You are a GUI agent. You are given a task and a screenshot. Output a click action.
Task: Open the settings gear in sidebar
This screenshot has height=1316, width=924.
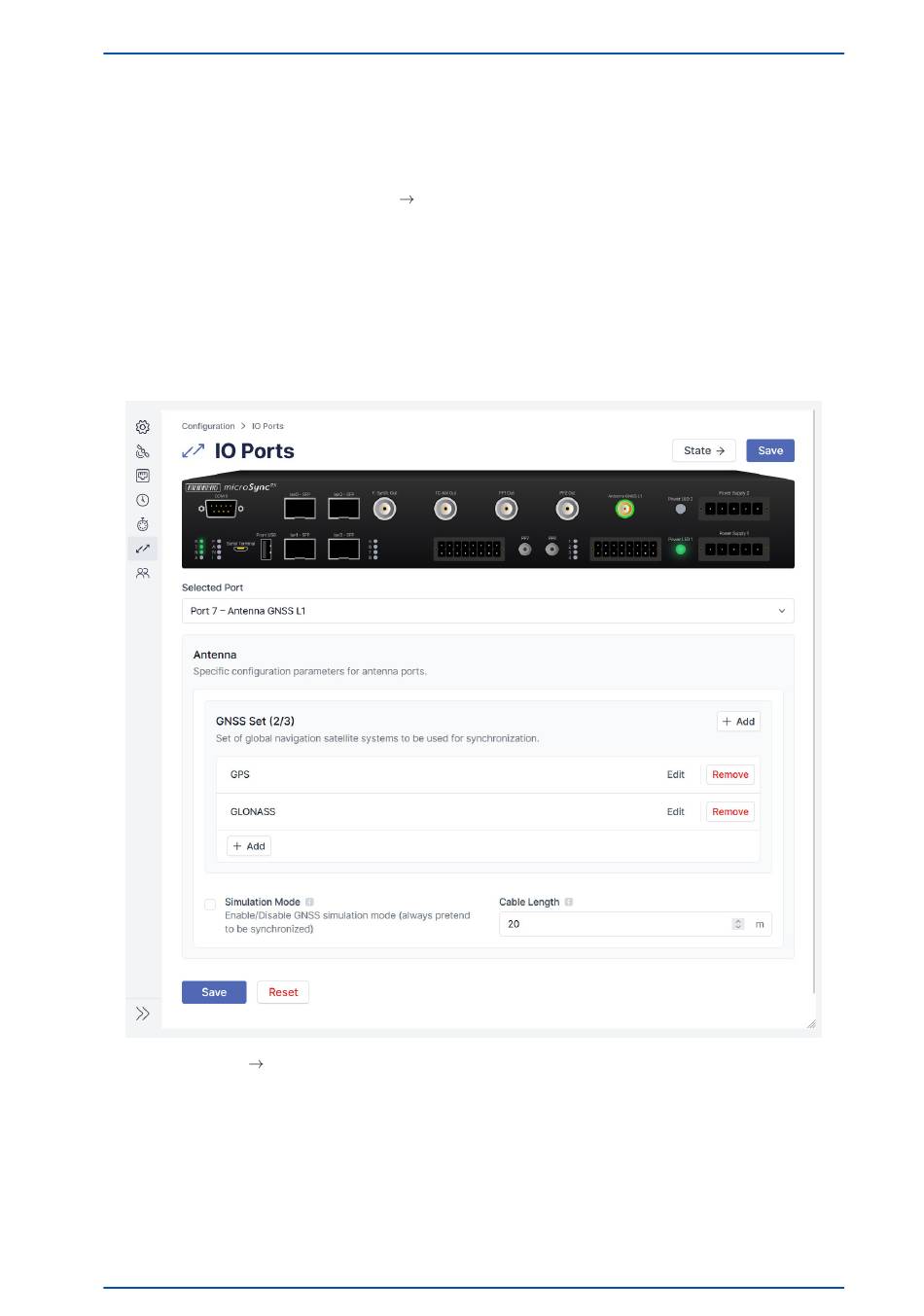pyautogui.click(x=143, y=427)
